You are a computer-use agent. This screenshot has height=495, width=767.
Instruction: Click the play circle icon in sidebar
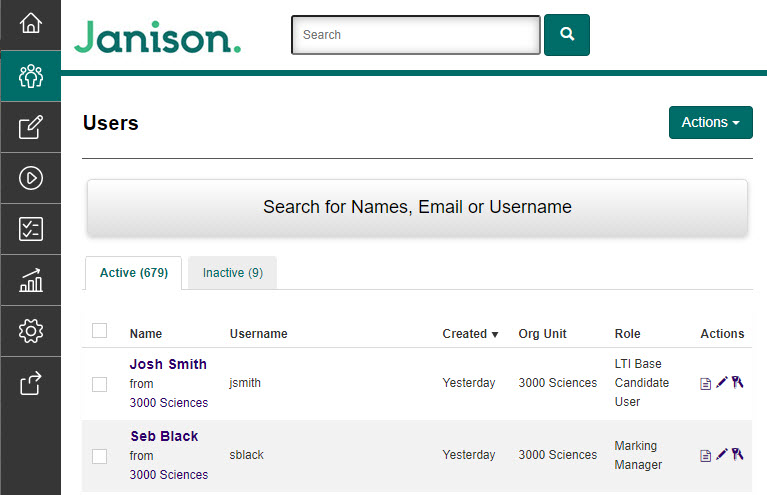coord(30,178)
